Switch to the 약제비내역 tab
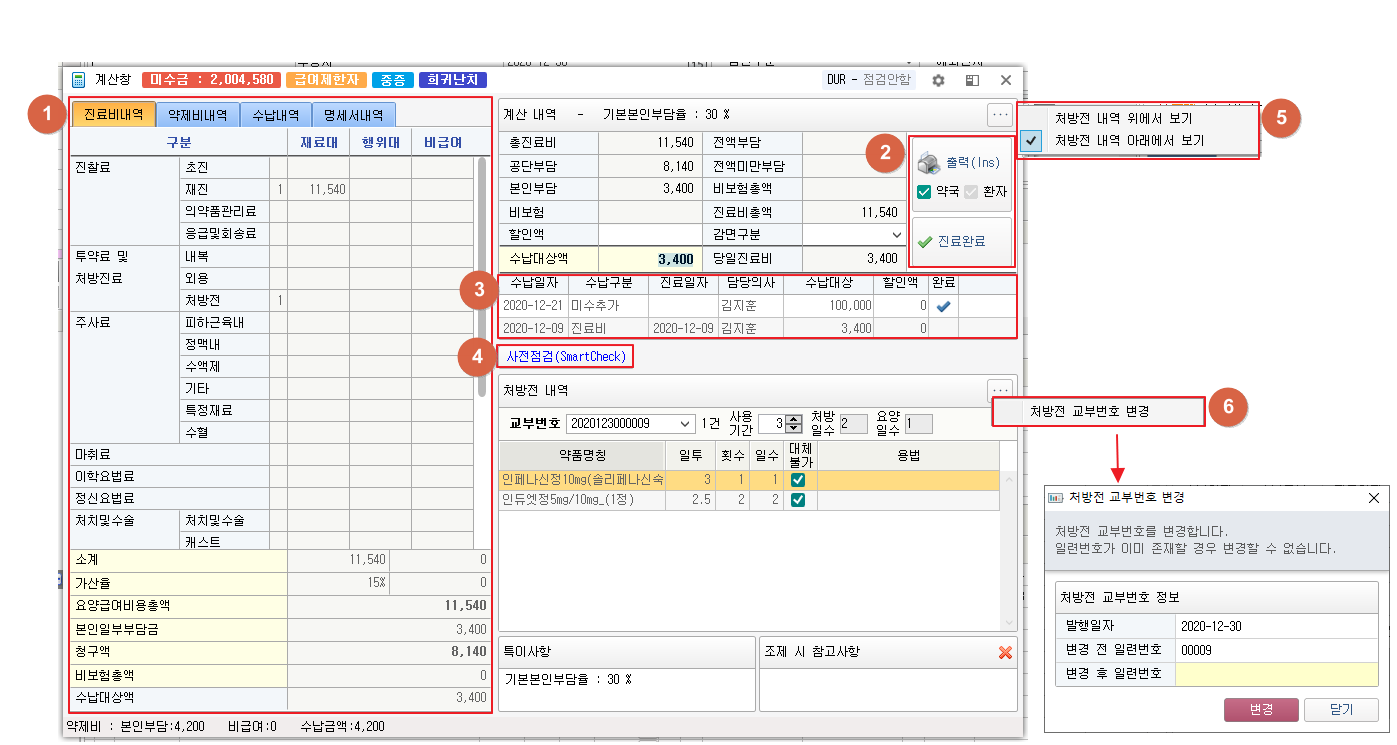This screenshot has height=745, width=1397. click(x=198, y=115)
